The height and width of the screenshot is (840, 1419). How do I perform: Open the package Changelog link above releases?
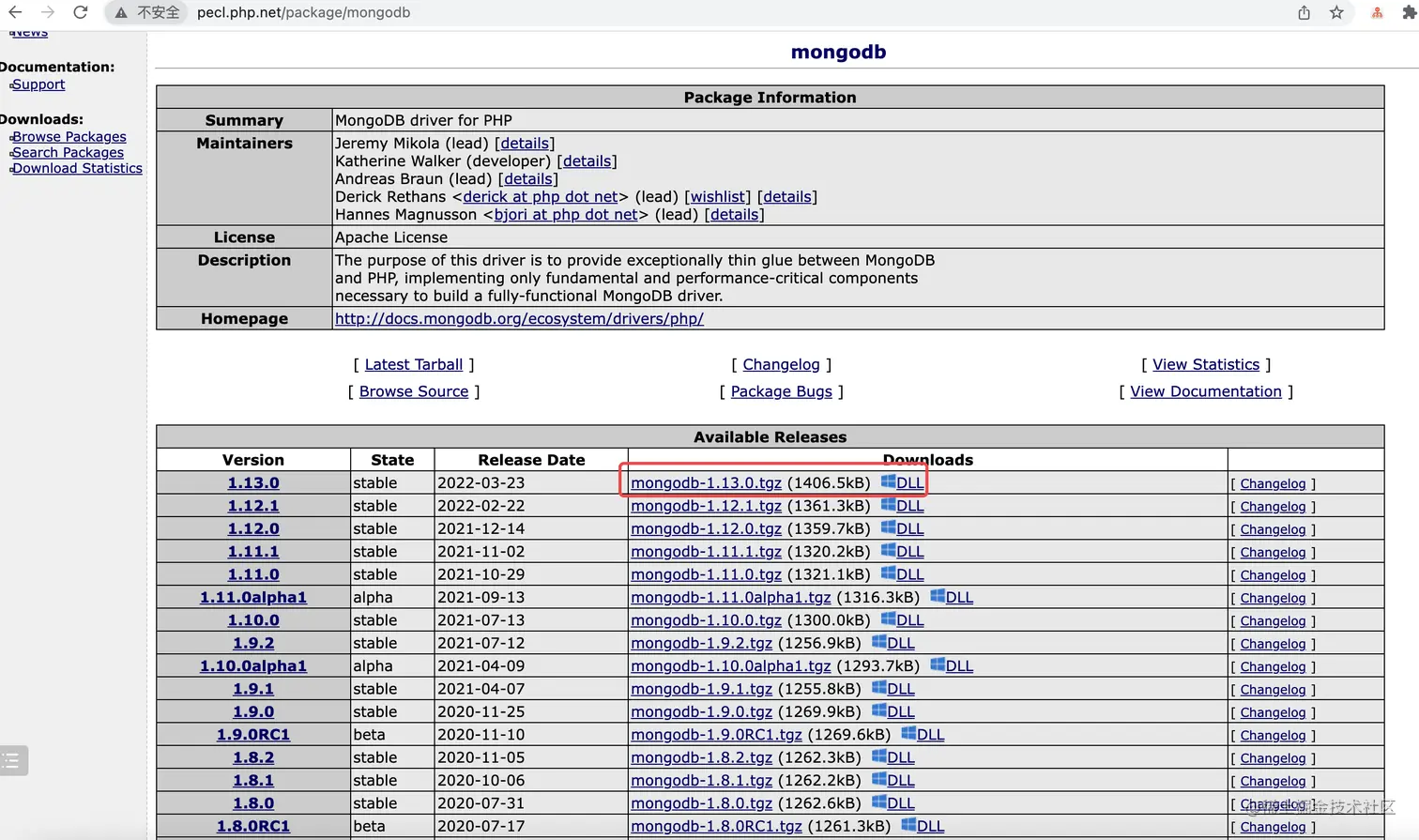pyautogui.click(x=781, y=365)
